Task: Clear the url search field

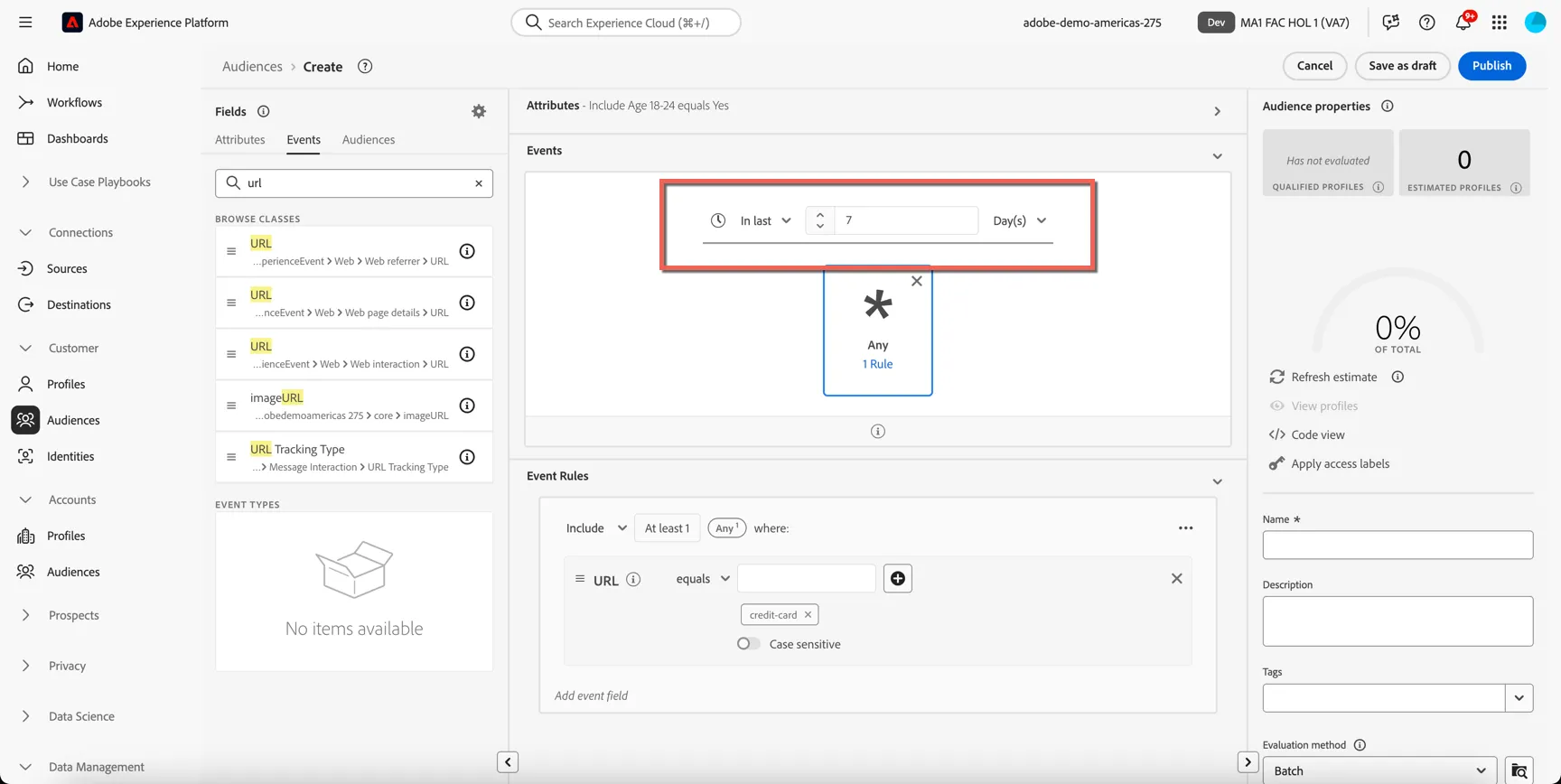Action: pos(479,183)
